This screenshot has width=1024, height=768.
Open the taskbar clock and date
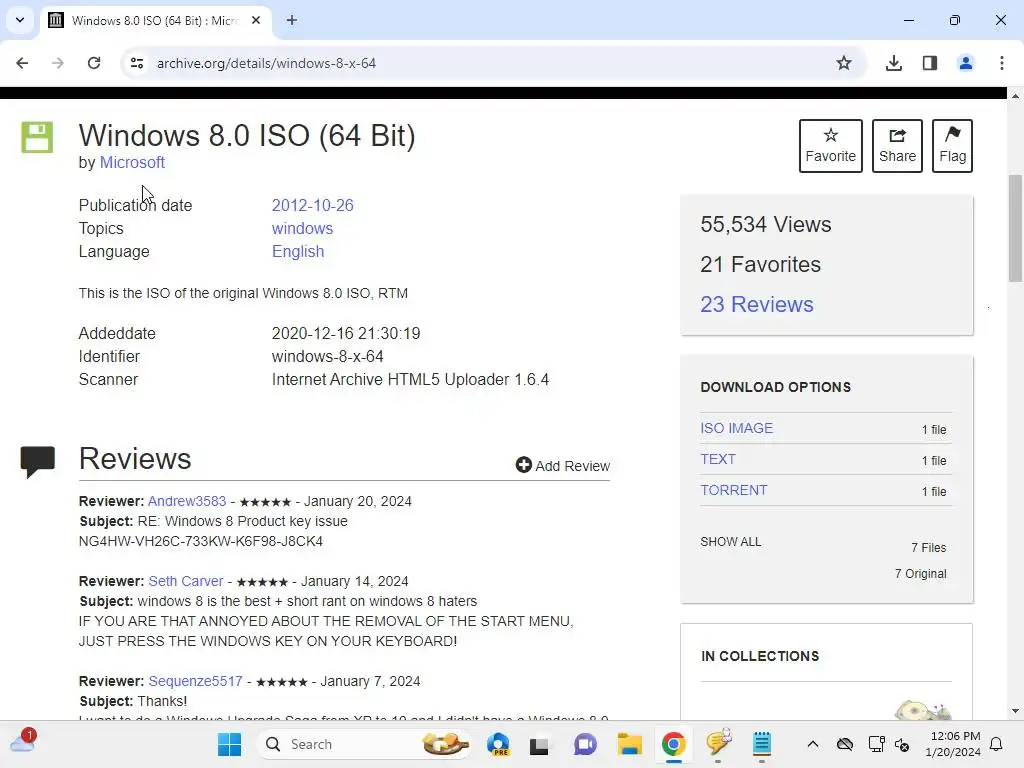pos(953,744)
